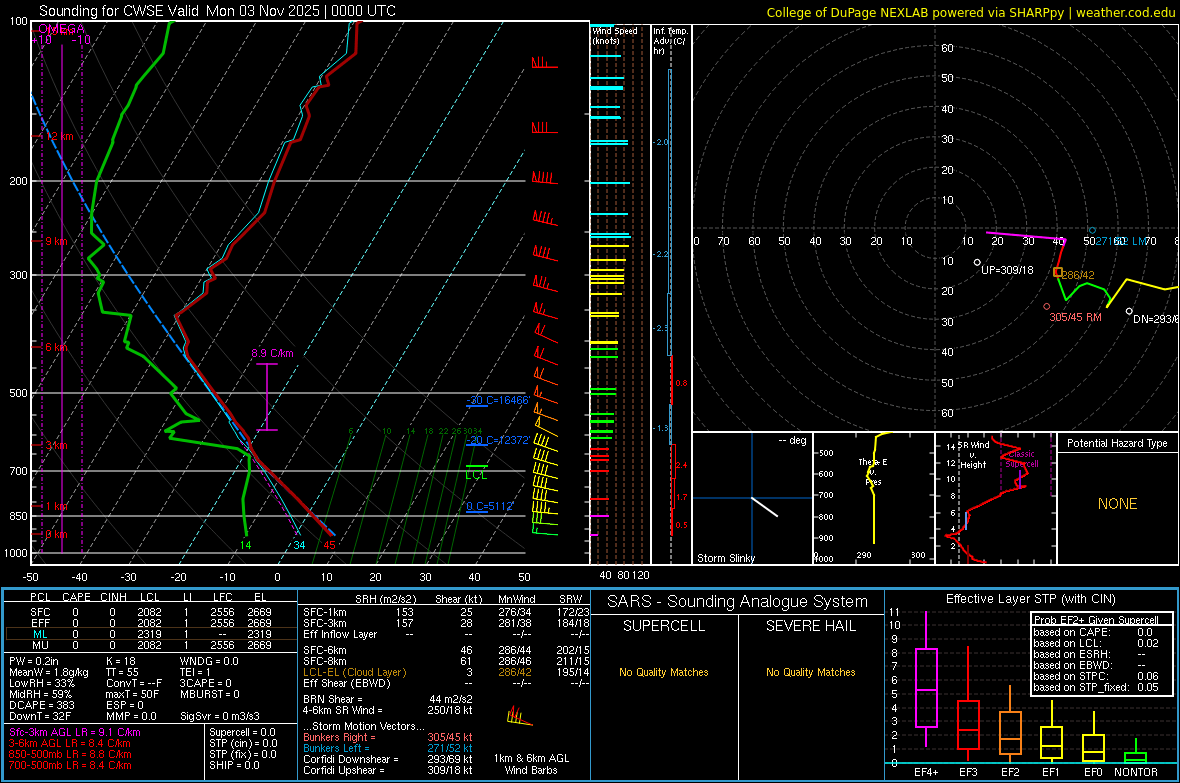Click the 850-500mb LR = 8.8 C/km line

(x=70, y=754)
